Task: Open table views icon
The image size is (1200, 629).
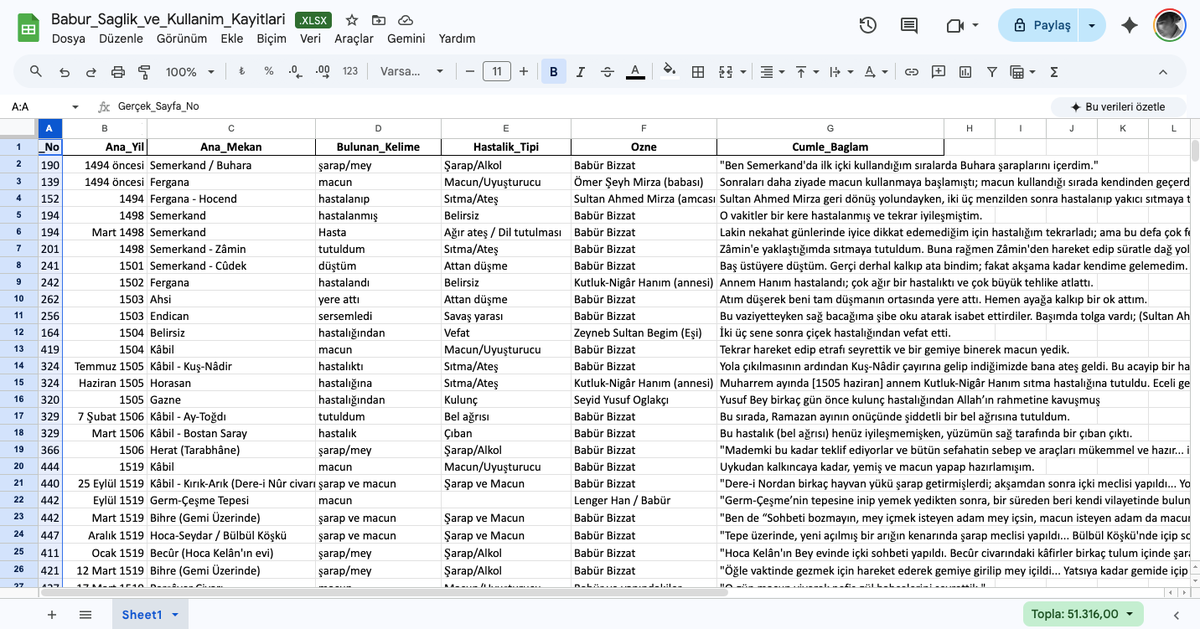Action: click(x=1021, y=72)
